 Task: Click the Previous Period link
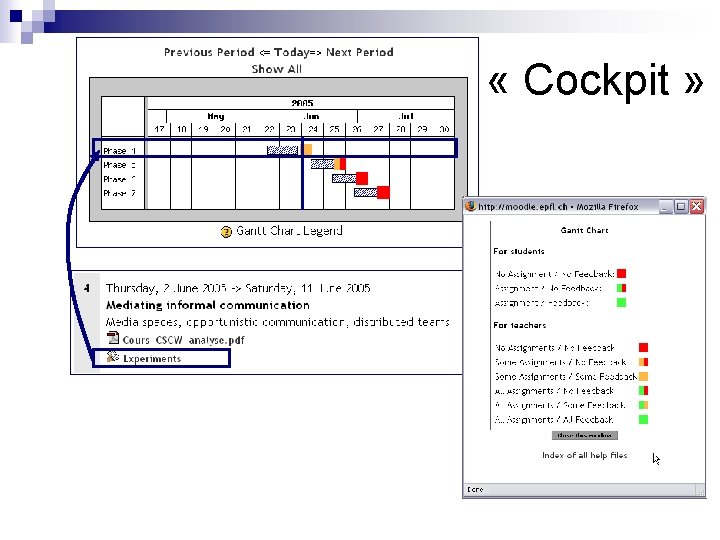coord(209,52)
